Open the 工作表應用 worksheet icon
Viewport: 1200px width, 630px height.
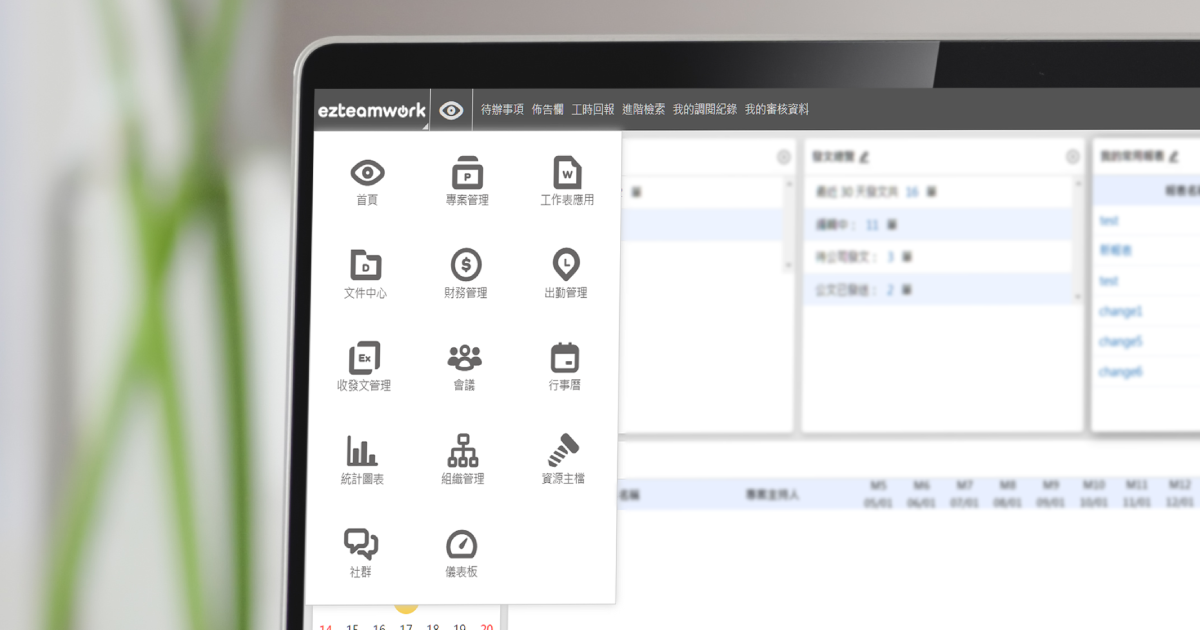[567, 173]
